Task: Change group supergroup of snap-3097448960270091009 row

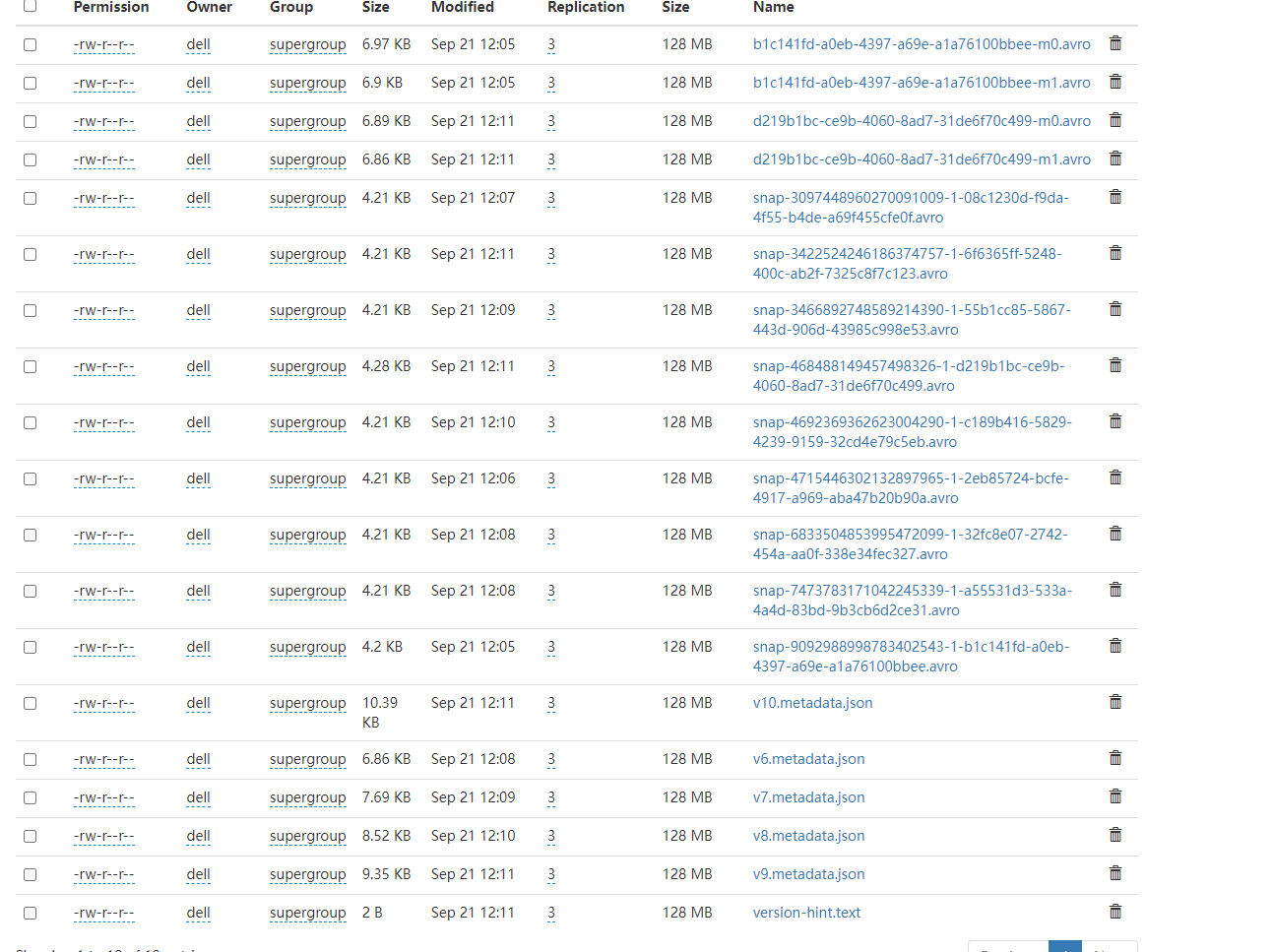Action: (308, 199)
